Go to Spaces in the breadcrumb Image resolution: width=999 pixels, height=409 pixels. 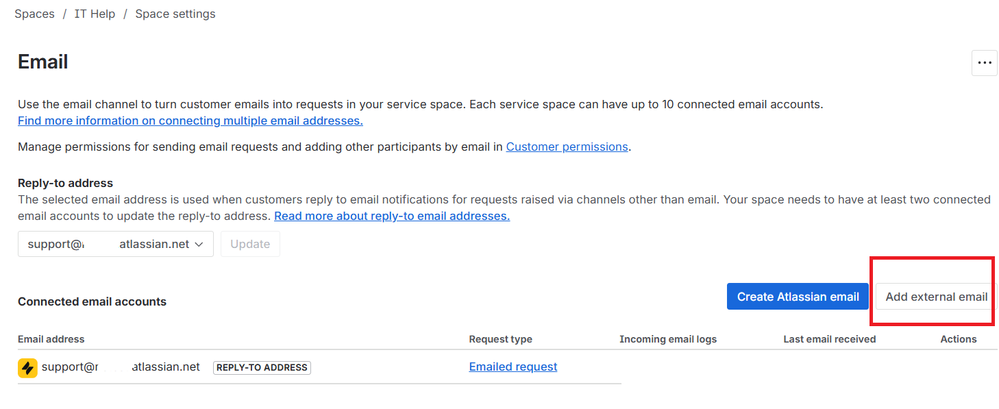34,13
